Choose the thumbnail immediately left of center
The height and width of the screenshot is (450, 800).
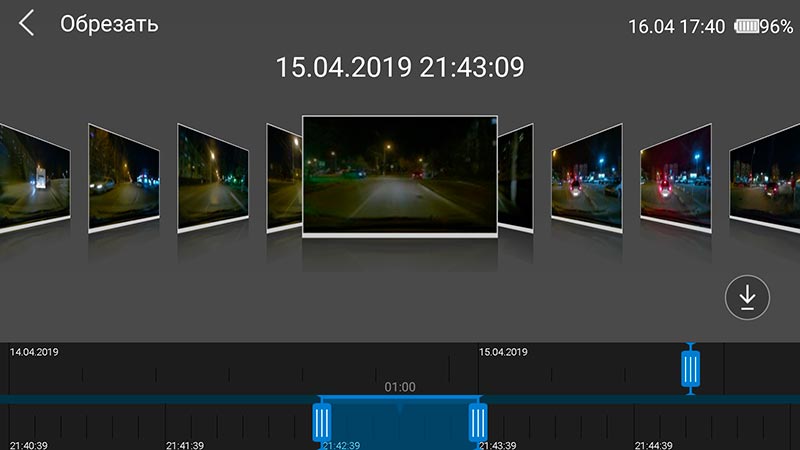(x=283, y=175)
